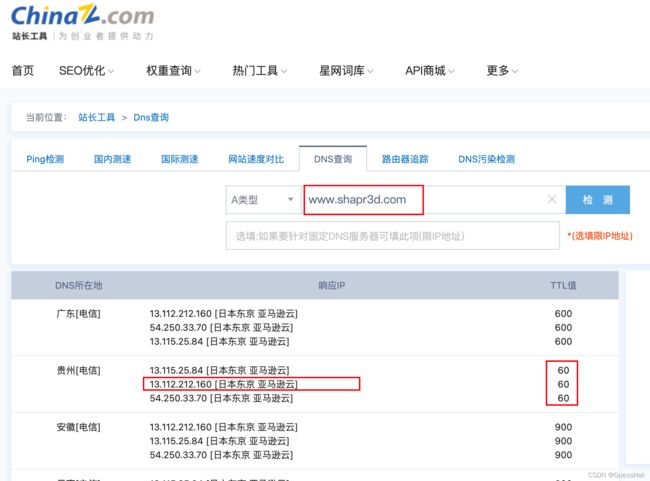
Task: Select the 广东[电信] row label
Action: click(x=78, y=313)
